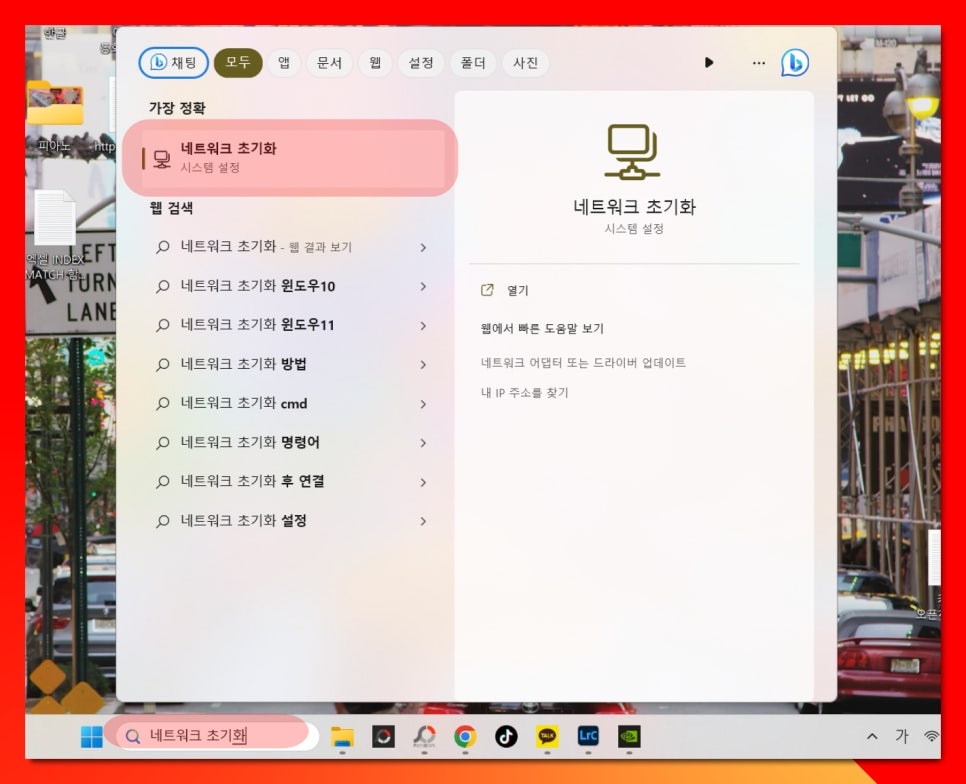
Task: Open TikTok from the taskbar
Action: pyautogui.click(x=506, y=737)
